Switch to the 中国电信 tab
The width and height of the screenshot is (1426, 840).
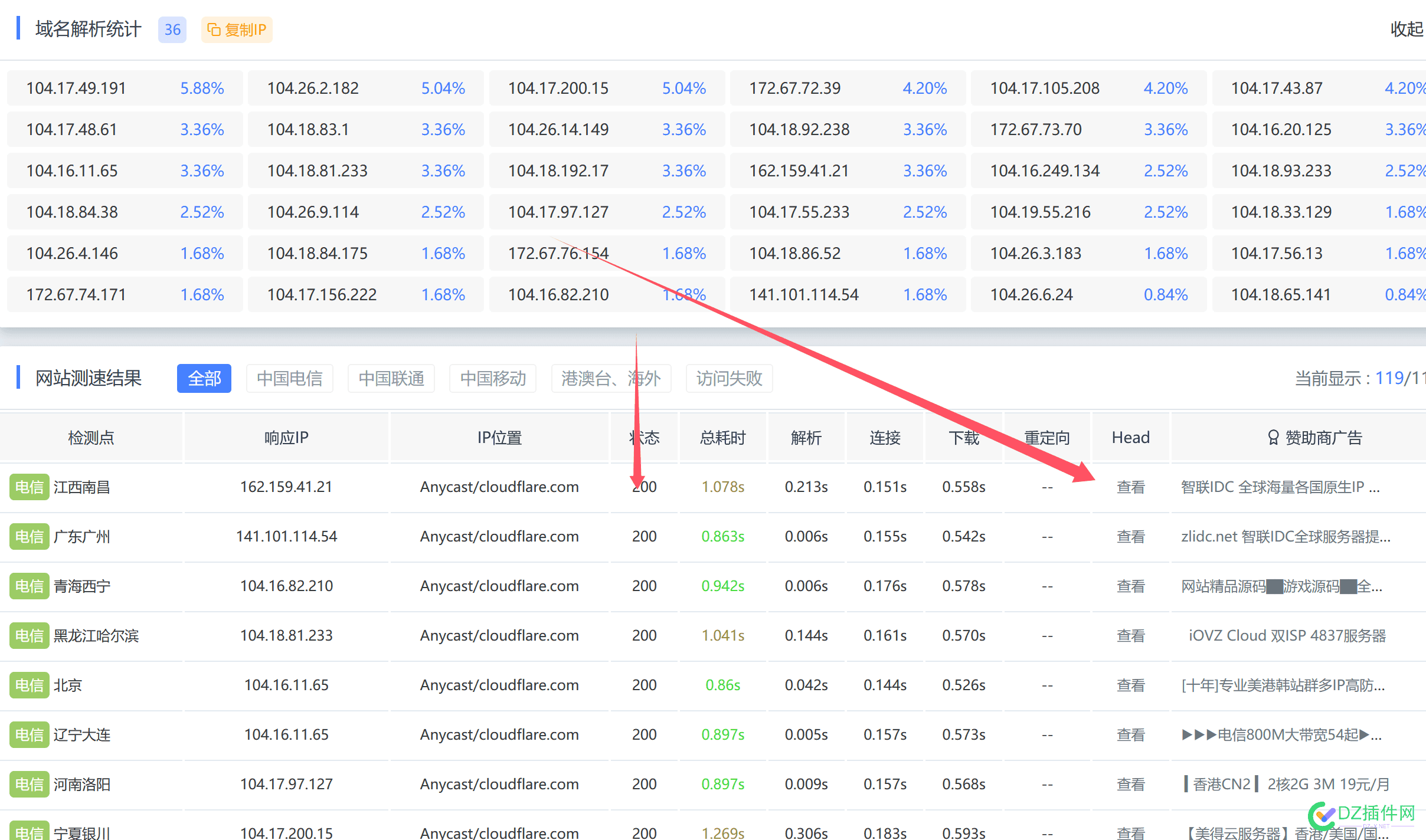tap(290, 378)
